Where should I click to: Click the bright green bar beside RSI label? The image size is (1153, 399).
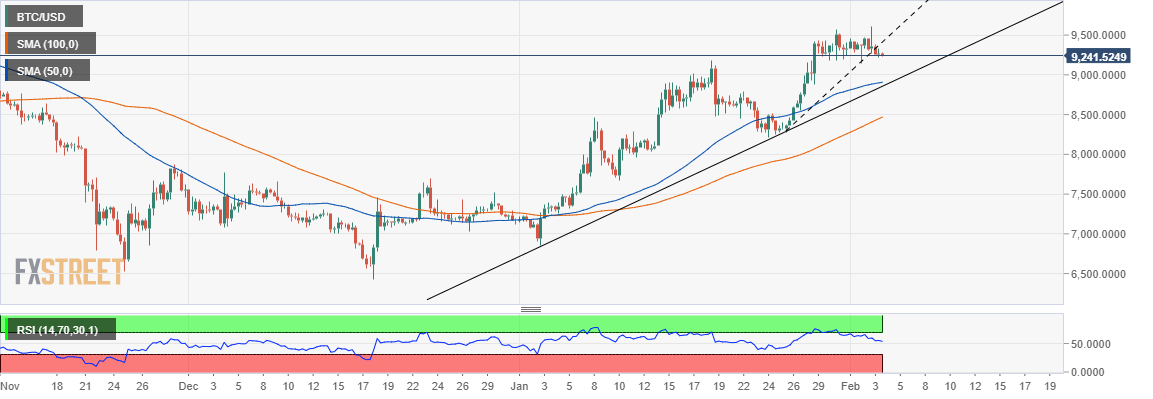(3, 328)
